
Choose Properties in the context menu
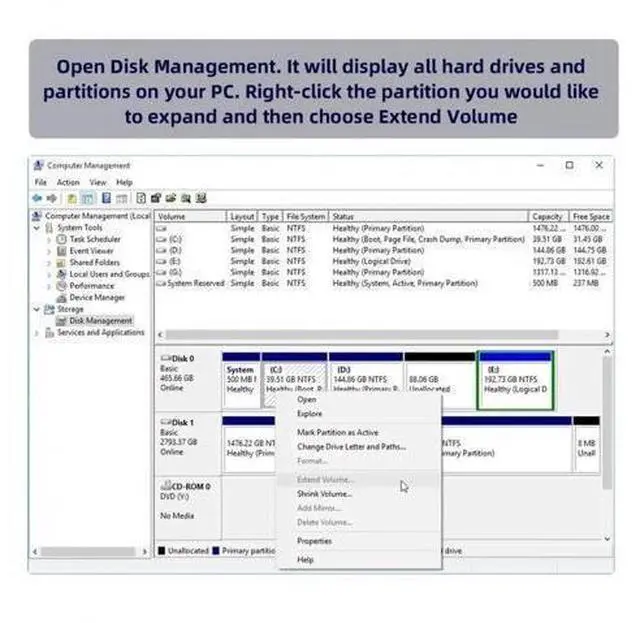(359, 541)
